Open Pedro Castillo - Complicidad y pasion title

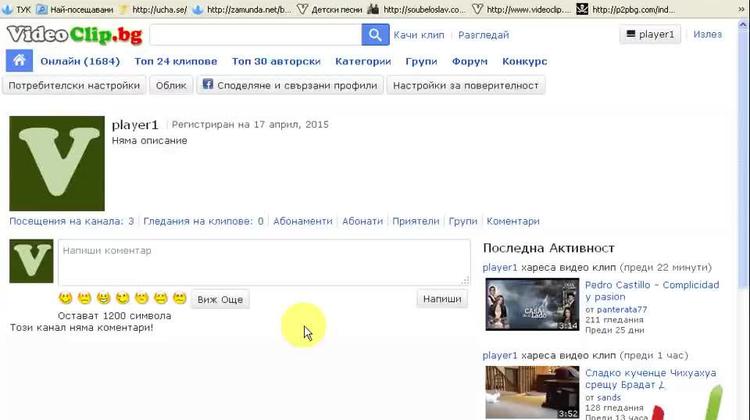652,291
